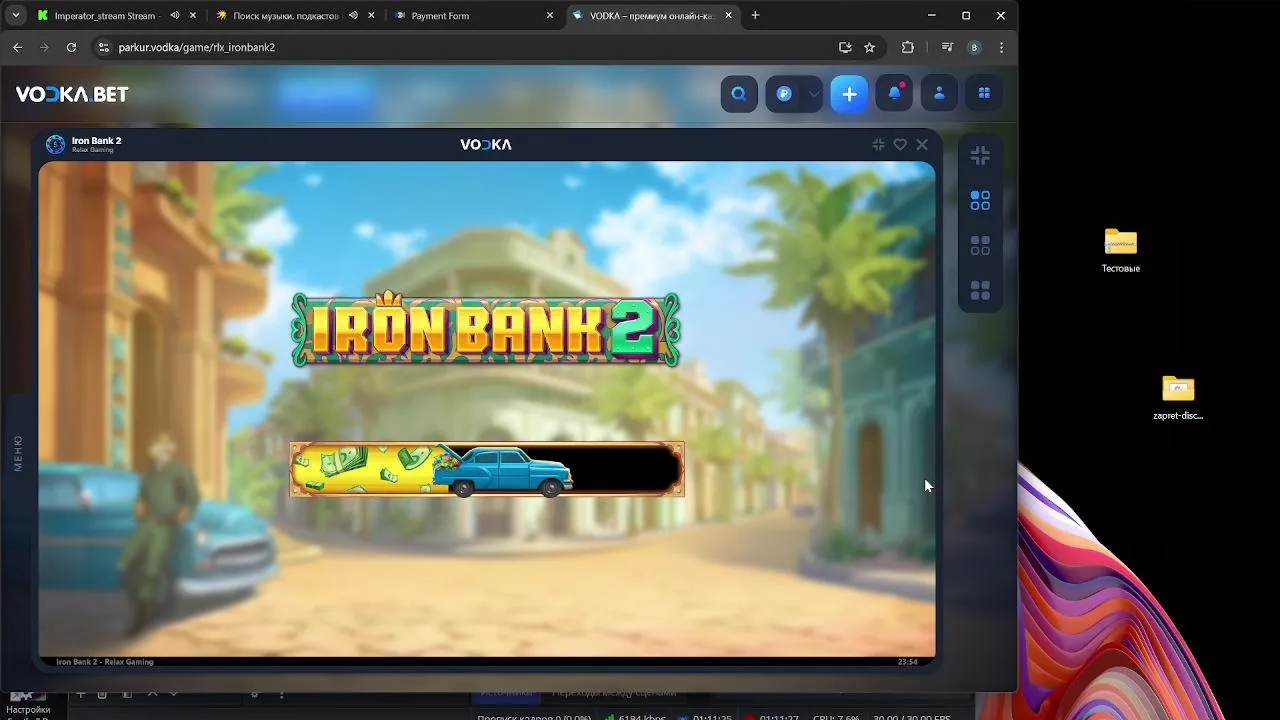Select the Тестовые desktop folder

[x=1121, y=251]
